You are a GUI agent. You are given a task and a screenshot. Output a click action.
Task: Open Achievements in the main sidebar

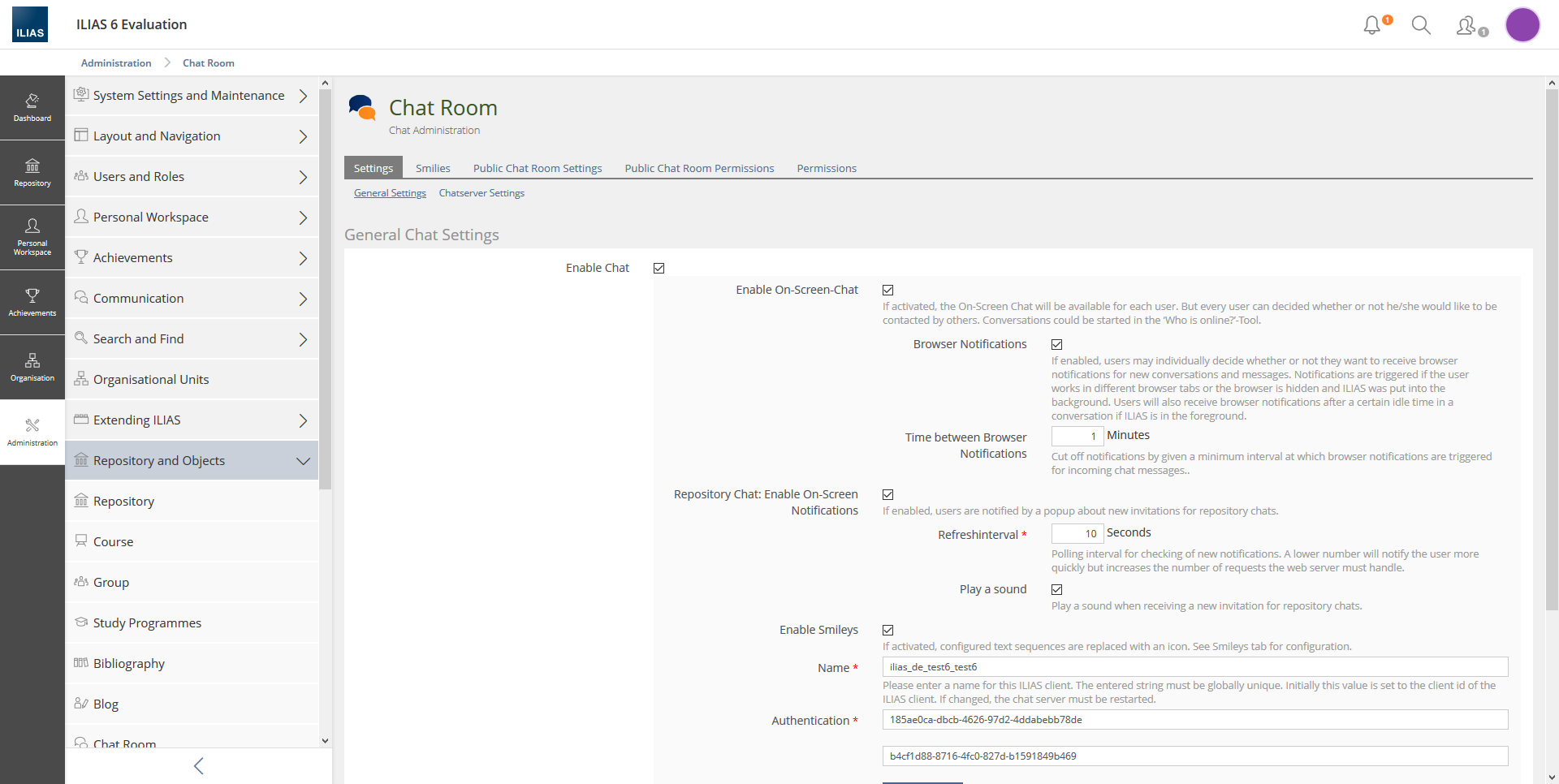pos(32,303)
